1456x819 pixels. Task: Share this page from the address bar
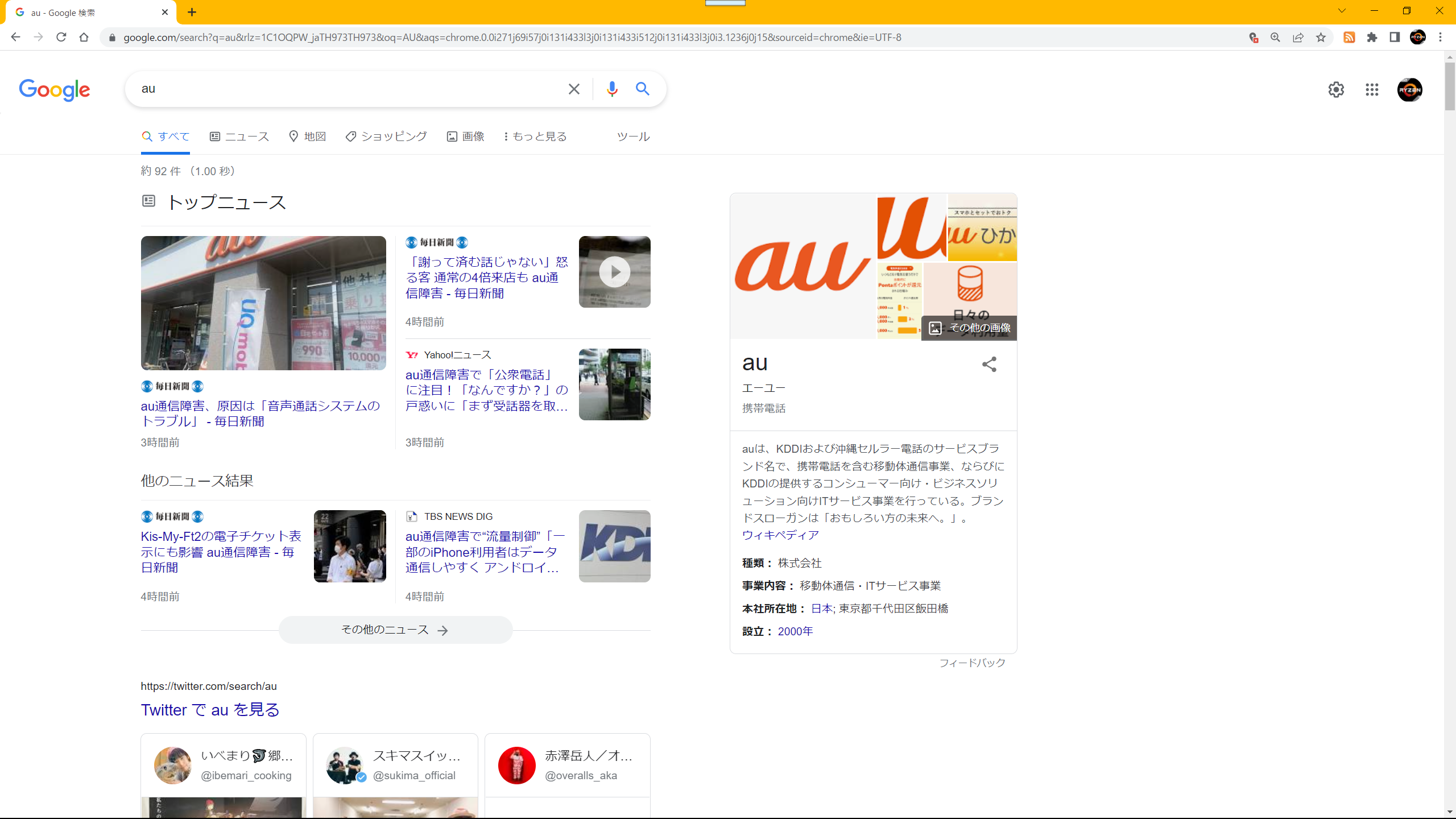pyautogui.click(x=1298, y=38)
